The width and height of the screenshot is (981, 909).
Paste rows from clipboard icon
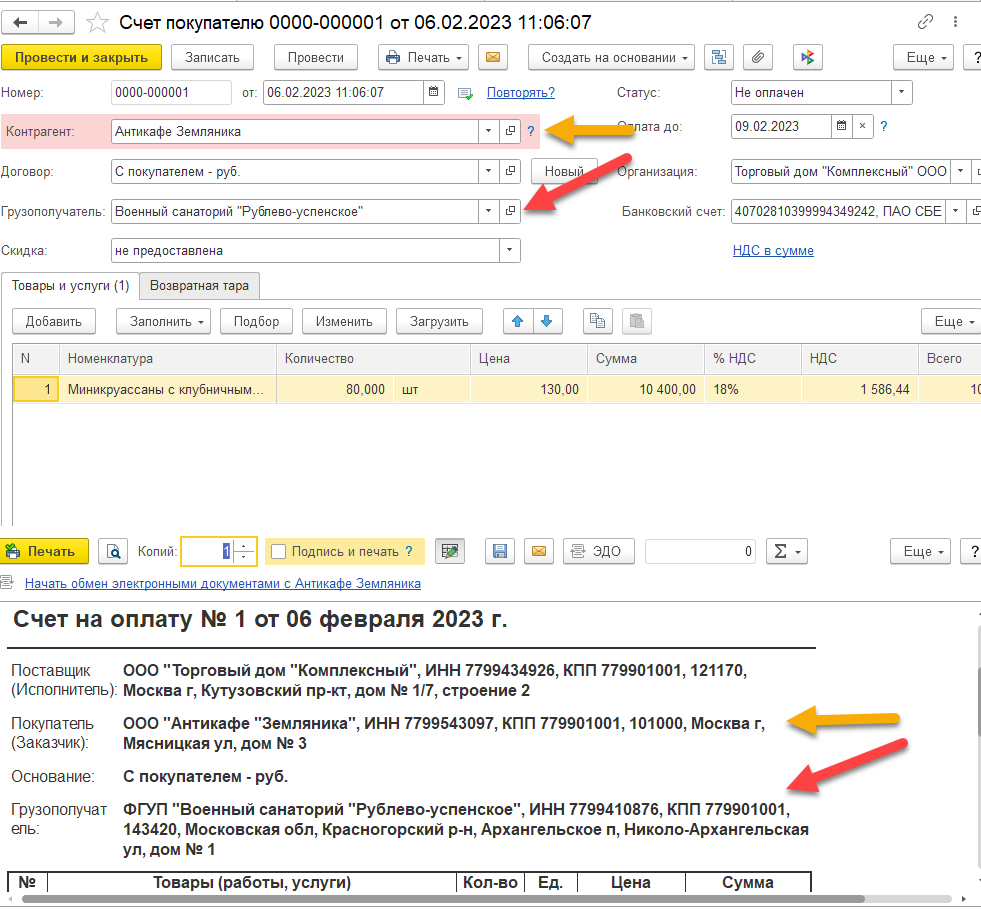pyautogui.click(x=637, y=322)
